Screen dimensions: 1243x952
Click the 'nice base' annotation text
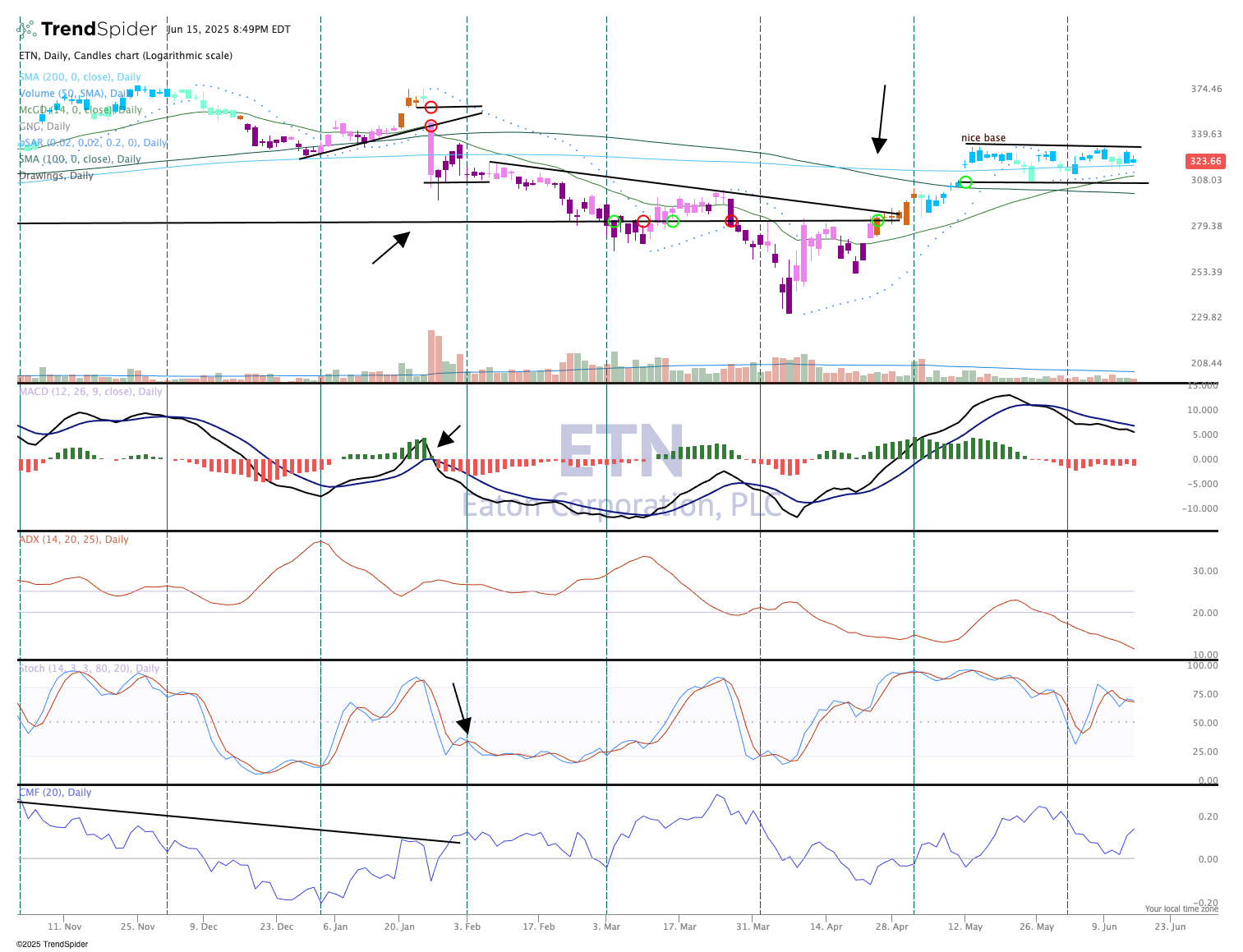pyautogui.click(x=983, y=138)
